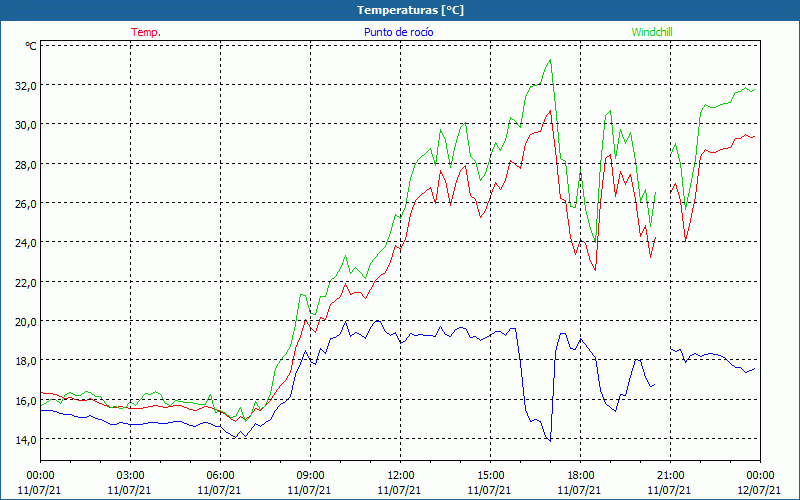Click the 21:00 time axis label

tap(670, 476)
